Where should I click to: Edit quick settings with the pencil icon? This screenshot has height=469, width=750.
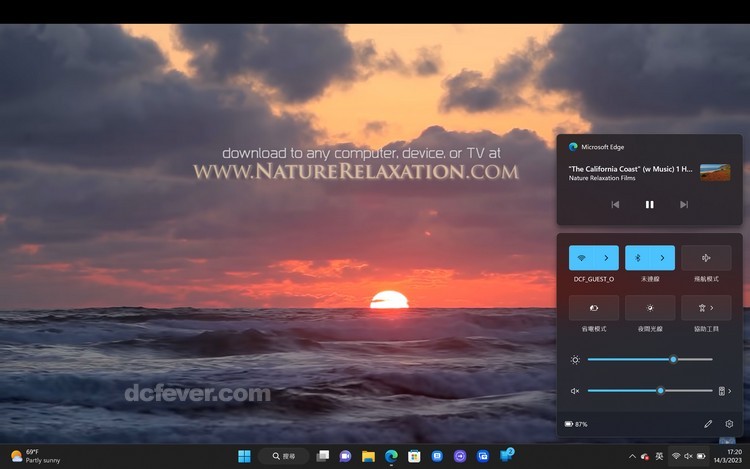(x=708, y=424)
